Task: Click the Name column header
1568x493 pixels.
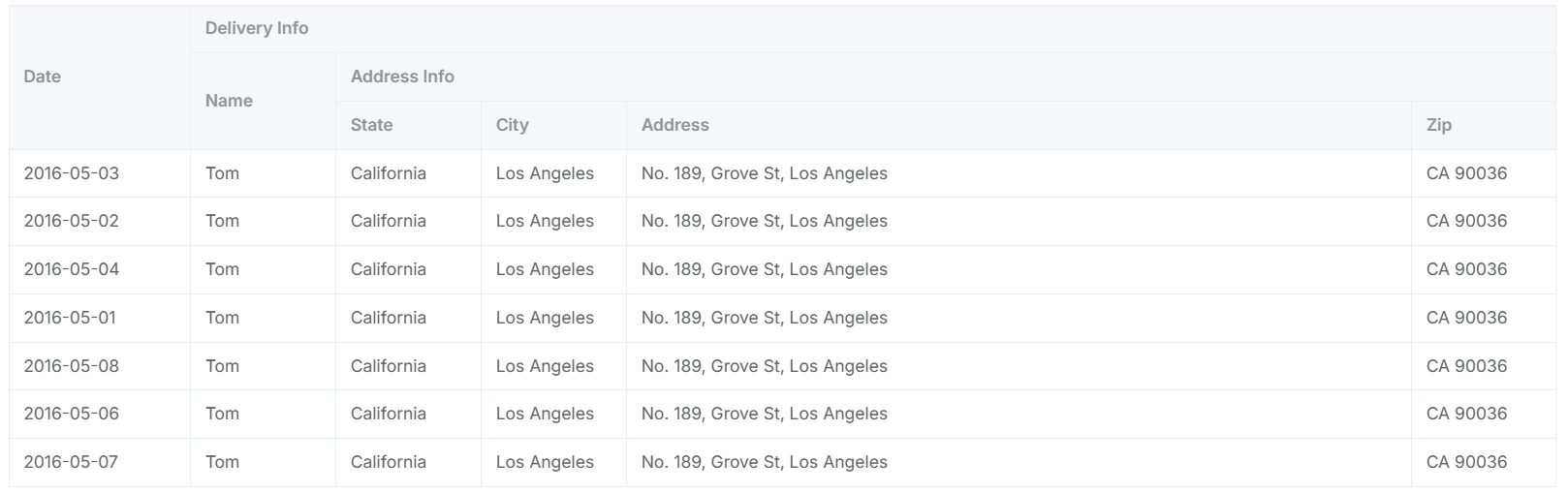Action: click(229, 101)
